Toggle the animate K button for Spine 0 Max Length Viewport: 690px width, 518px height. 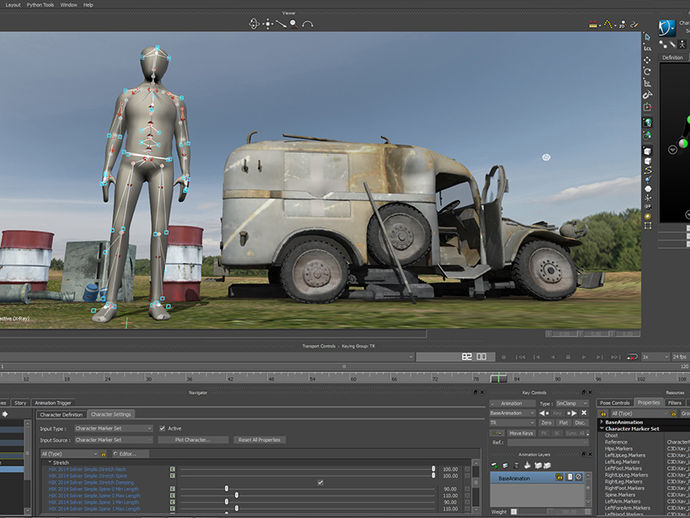pos(172,496)
